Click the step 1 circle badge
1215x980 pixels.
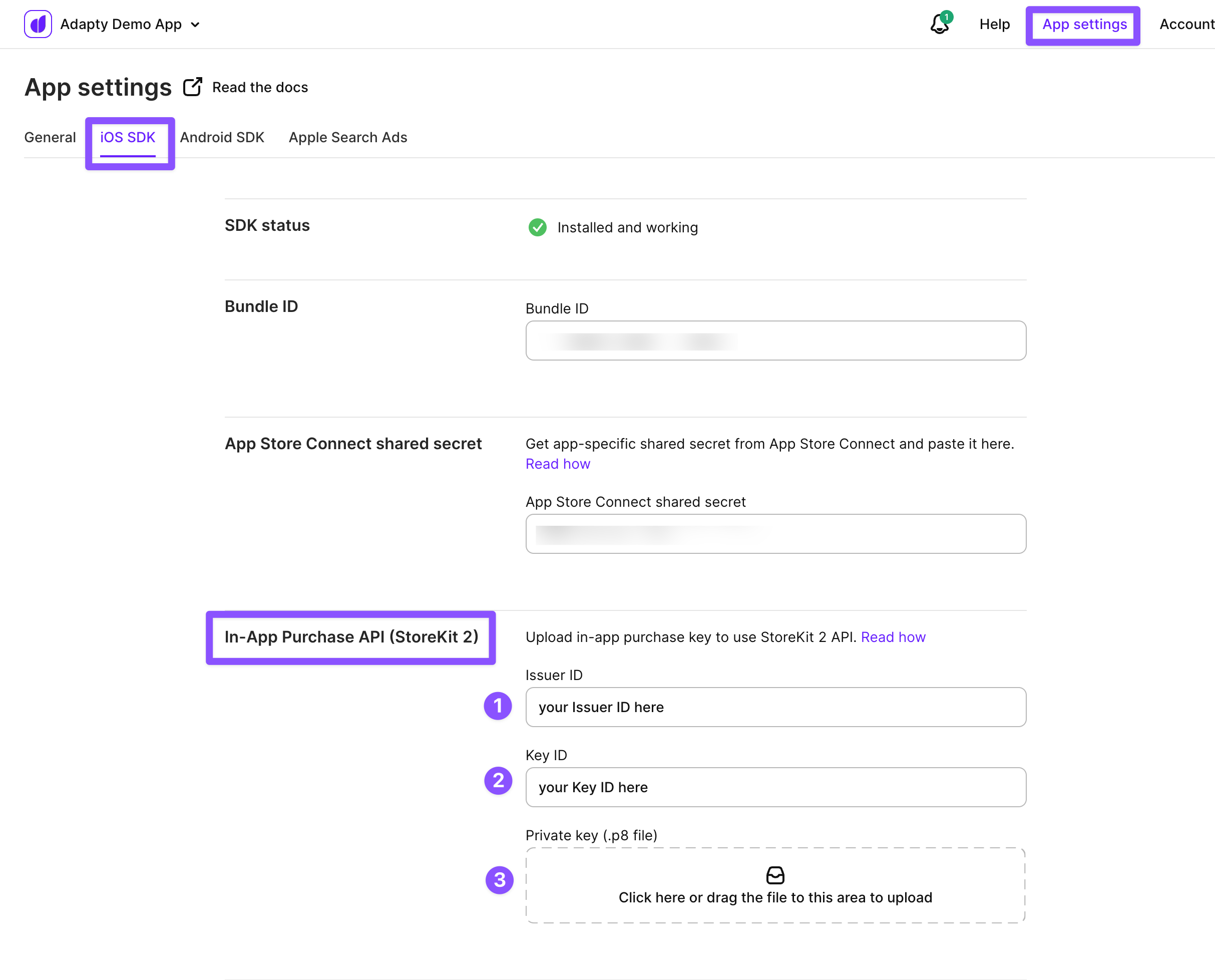(498, 706)
